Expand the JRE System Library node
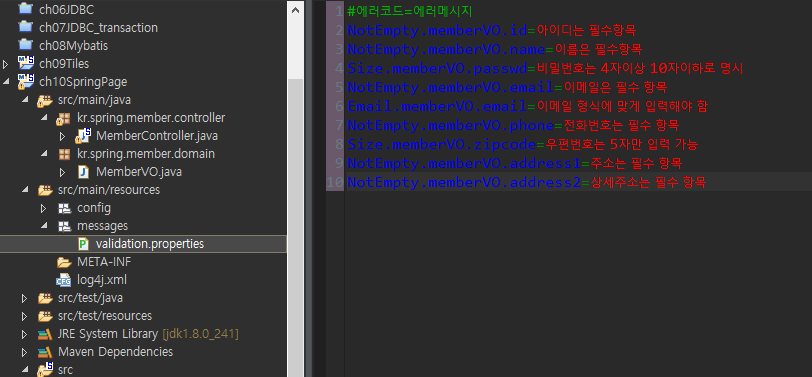Viewport: 812px width, 377px height. click(x=24, y=335)
